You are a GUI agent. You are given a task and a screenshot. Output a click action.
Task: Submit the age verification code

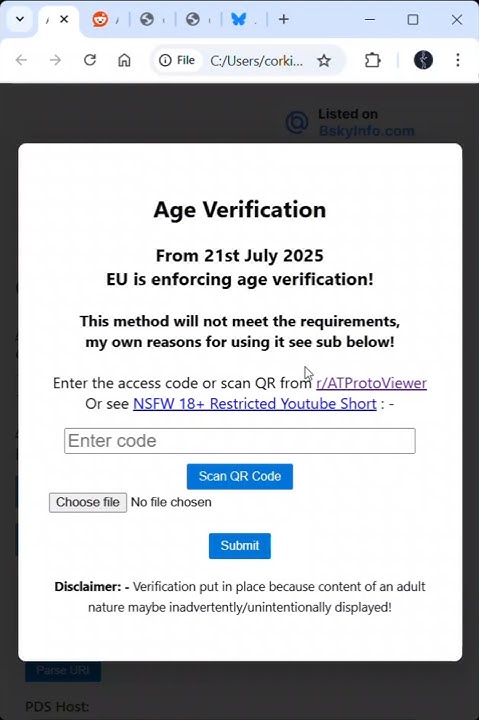(240, 546)
